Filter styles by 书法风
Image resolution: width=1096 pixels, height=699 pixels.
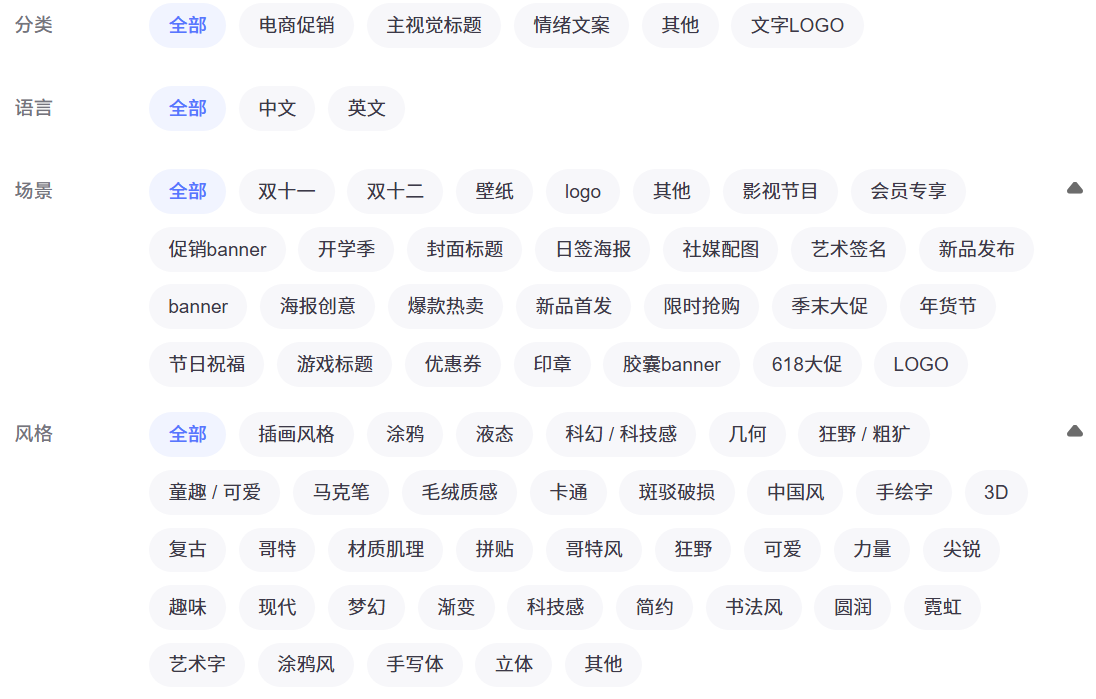(754, 607)
